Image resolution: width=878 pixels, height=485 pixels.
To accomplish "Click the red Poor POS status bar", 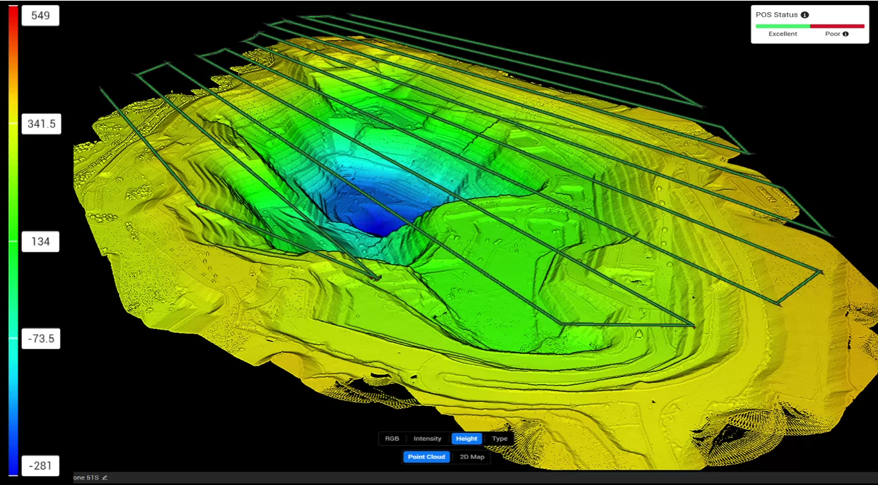I will (837, 26).
